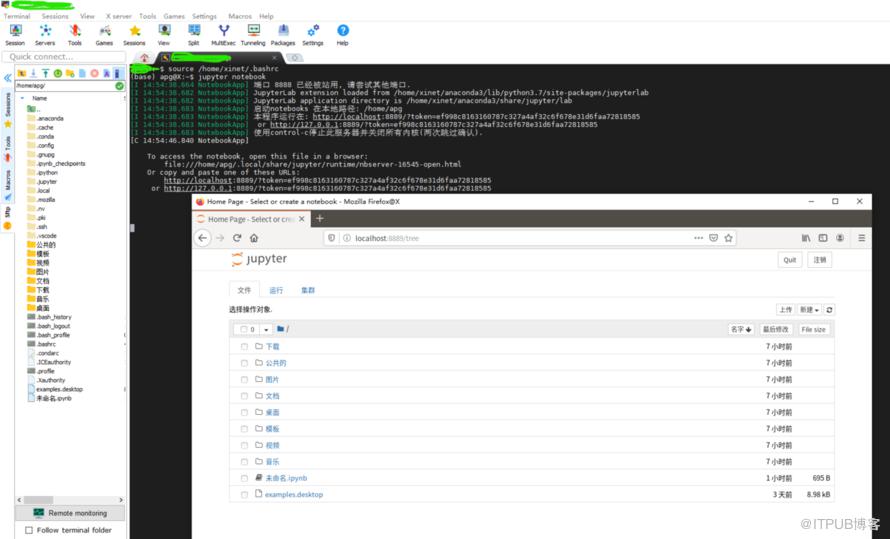The width and height of the screenshot is (890, 539).
Task: Expand the 新建 dropdown in Jupyter
Action: pyautogui.click(x=809, y=310)
